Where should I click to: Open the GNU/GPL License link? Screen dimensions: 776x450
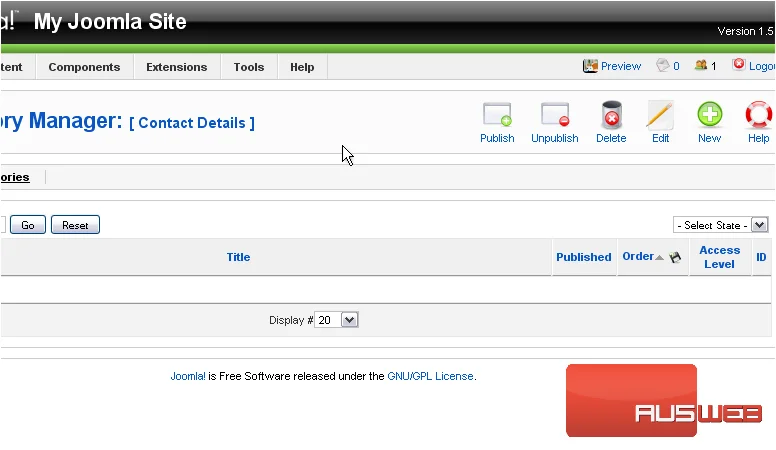(430, 376)
